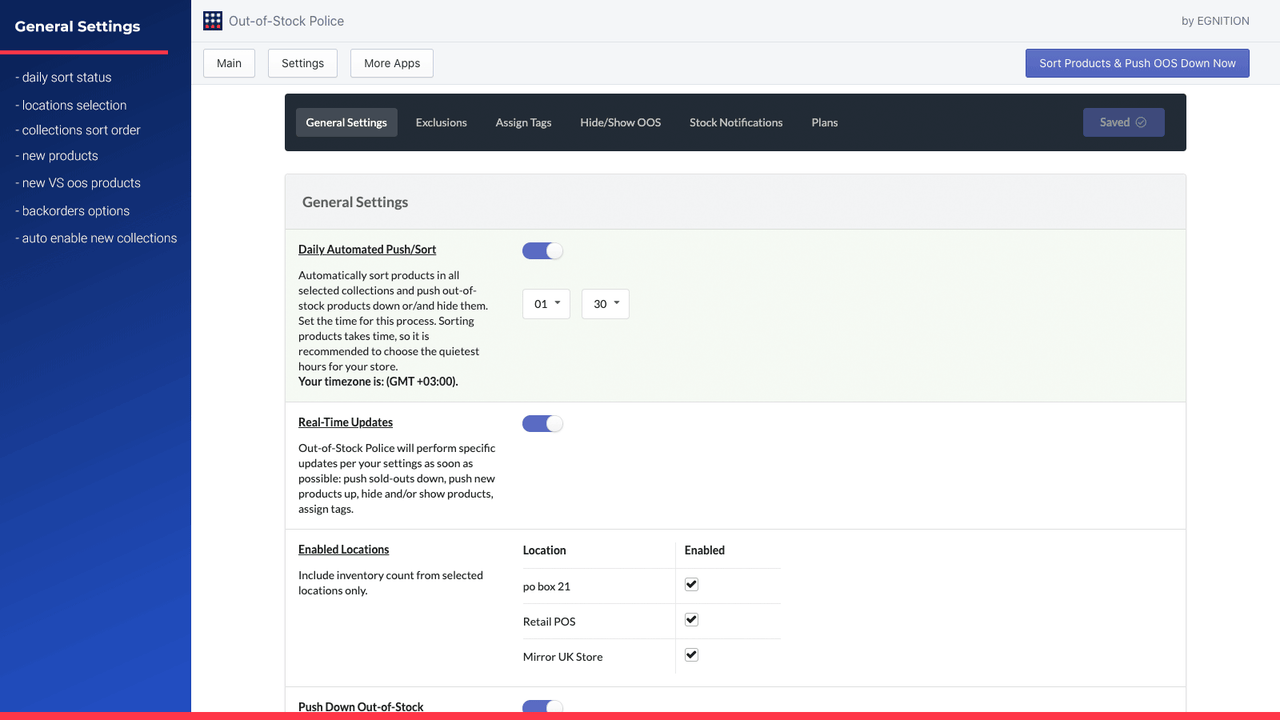Open the Assign Tags tab
1280x720 pixels.
523,122
